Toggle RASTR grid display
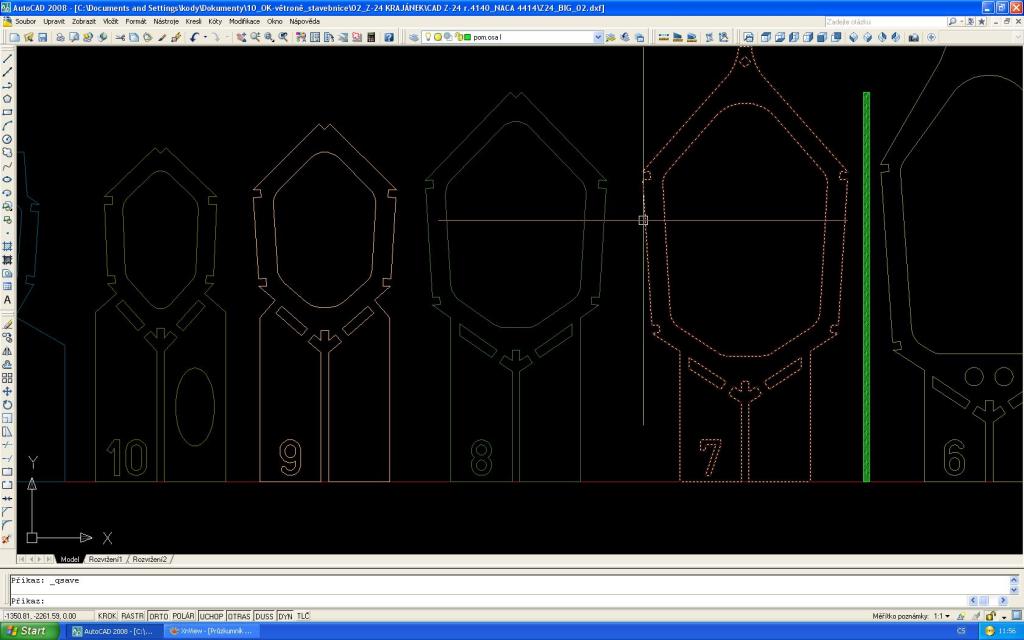The width and height of the screenshot is (1024, 640). coord(133,616)
